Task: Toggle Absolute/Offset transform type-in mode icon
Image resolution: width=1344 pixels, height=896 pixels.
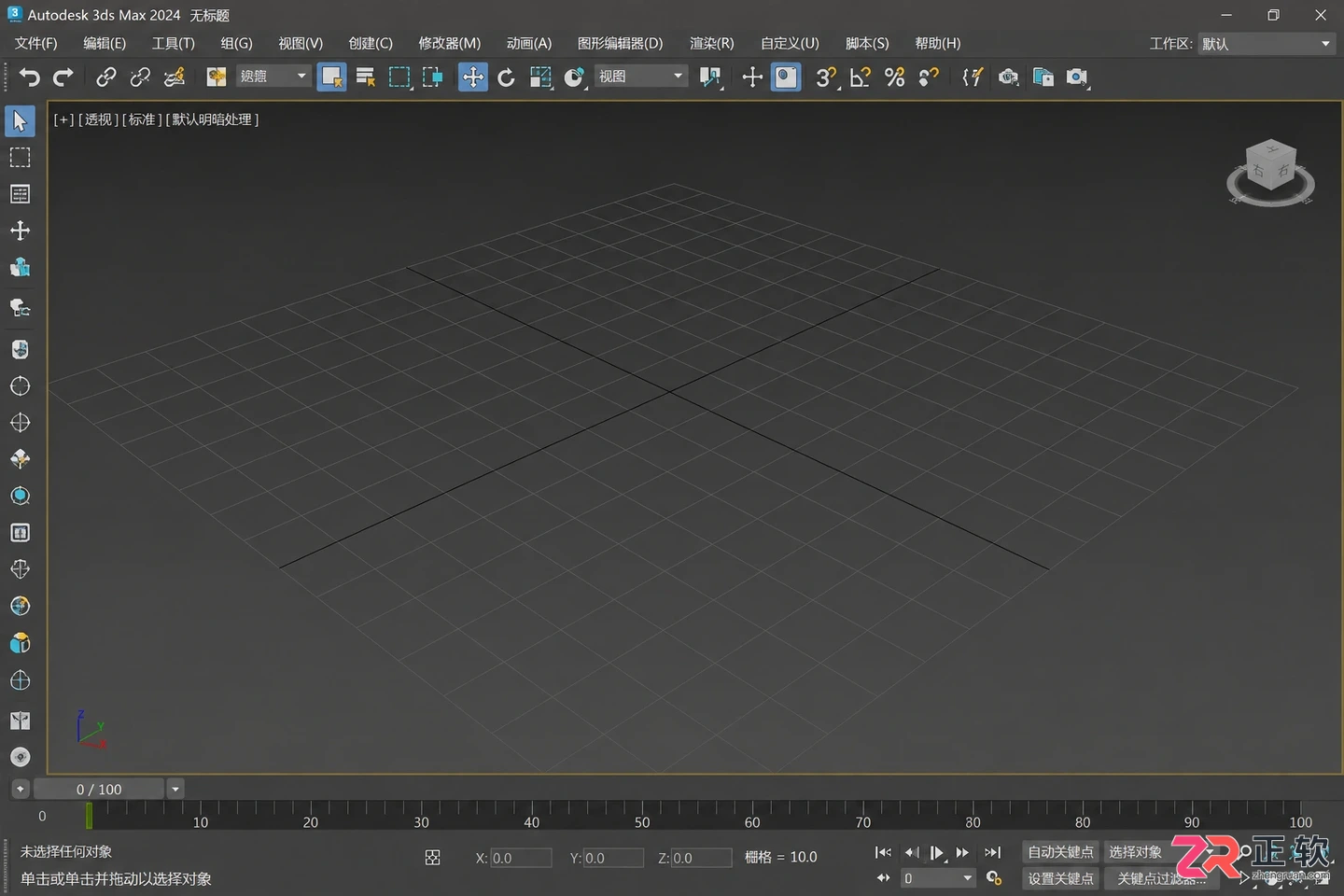Action: (x=432, y=858)
